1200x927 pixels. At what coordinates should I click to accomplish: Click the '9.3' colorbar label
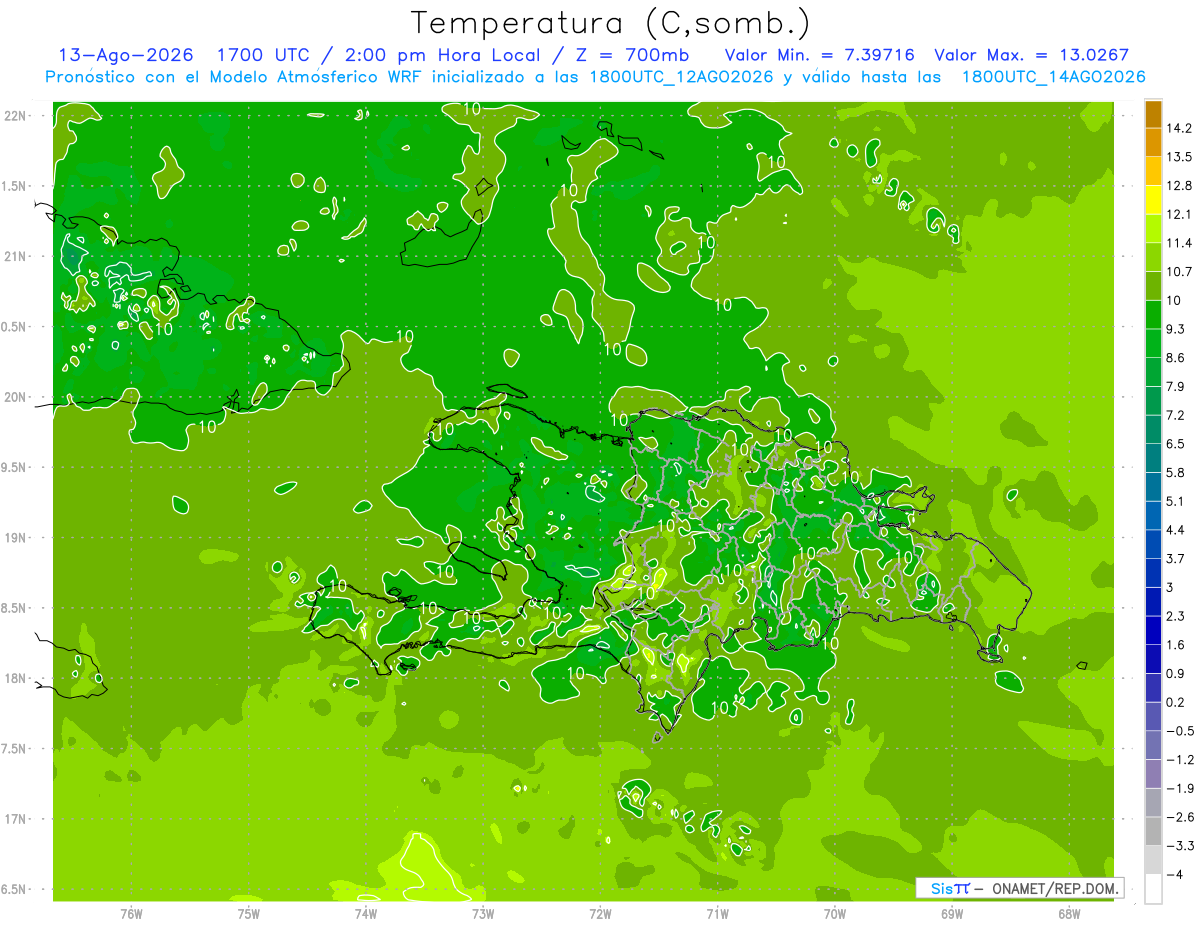pos(1174,329)
